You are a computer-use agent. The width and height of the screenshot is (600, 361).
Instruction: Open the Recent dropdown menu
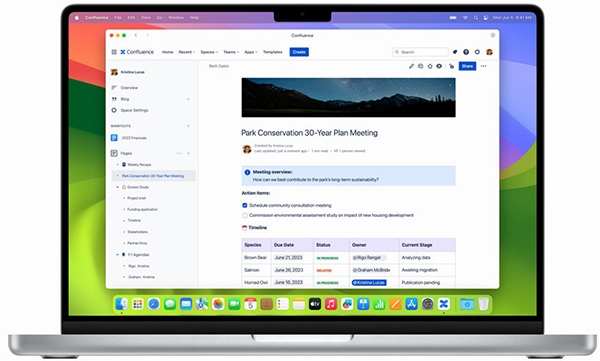tap(187, 52)
